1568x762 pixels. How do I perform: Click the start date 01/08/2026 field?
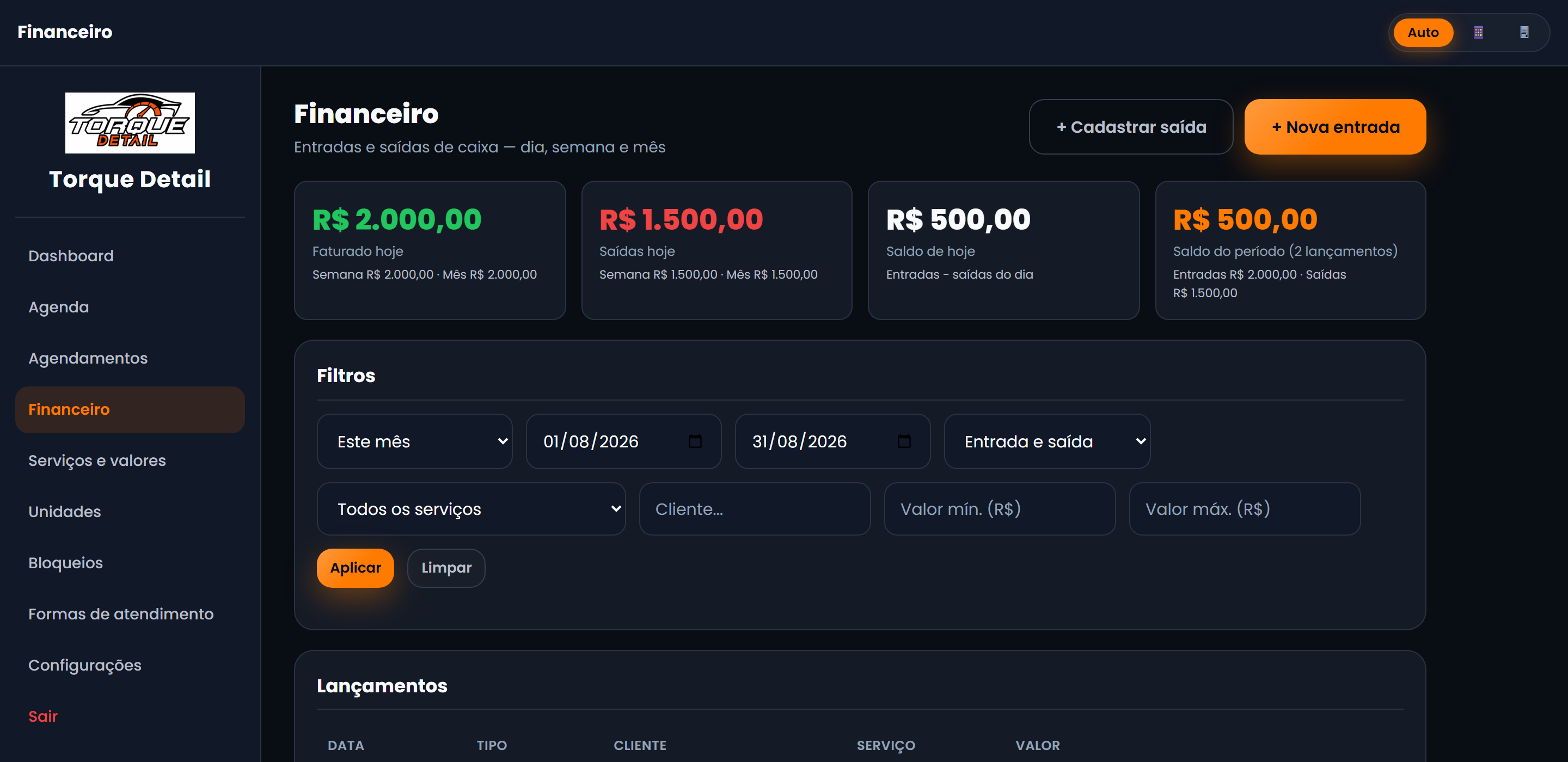coord(623,441)
